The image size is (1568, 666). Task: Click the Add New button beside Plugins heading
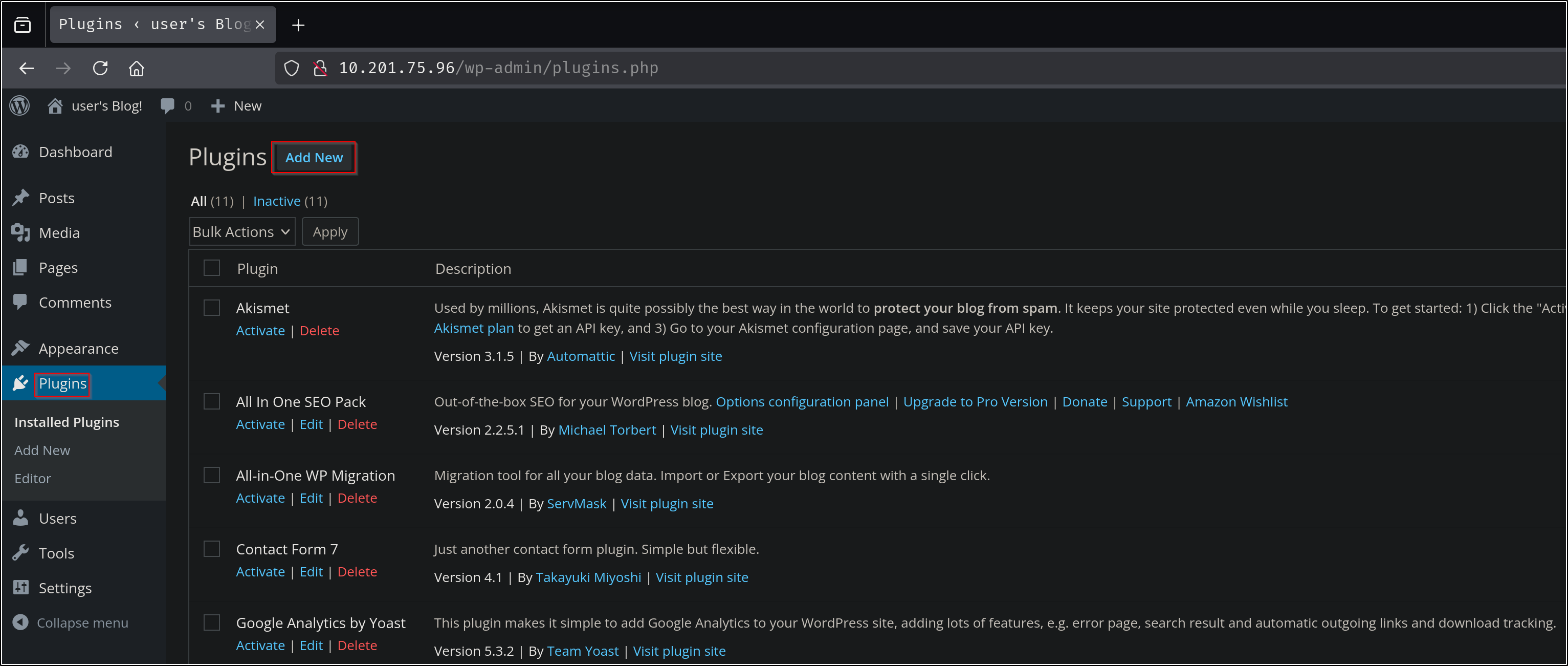tap(314, 158)
